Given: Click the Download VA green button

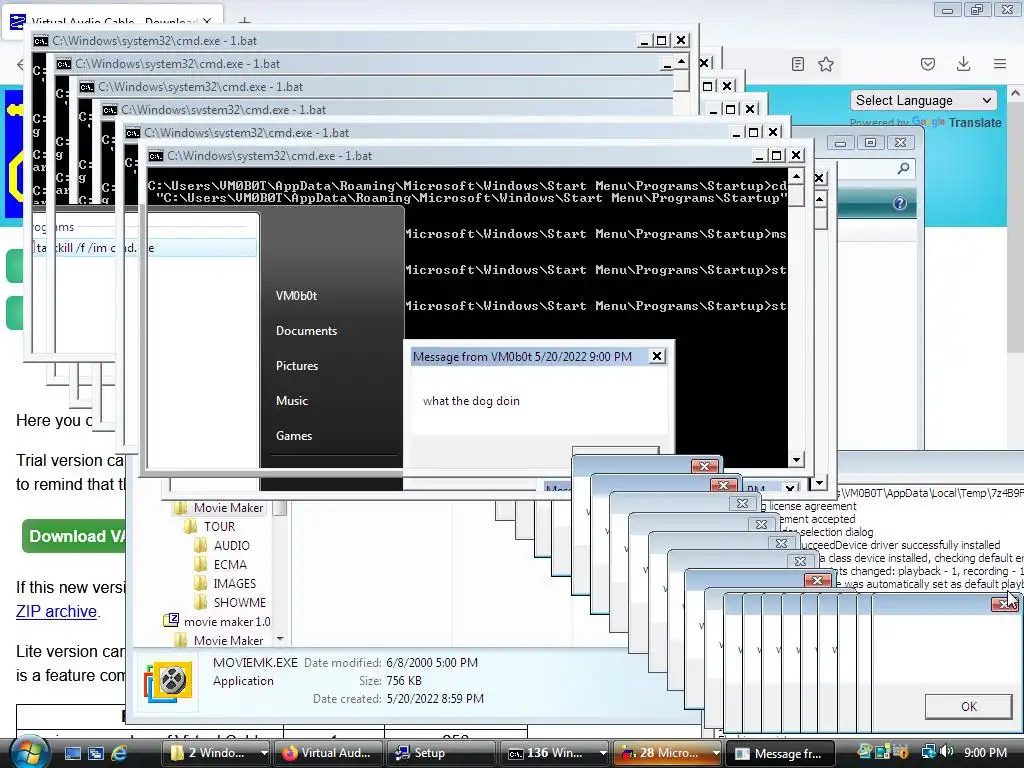Looking at the screenshot, I should (x=74, y=536).
